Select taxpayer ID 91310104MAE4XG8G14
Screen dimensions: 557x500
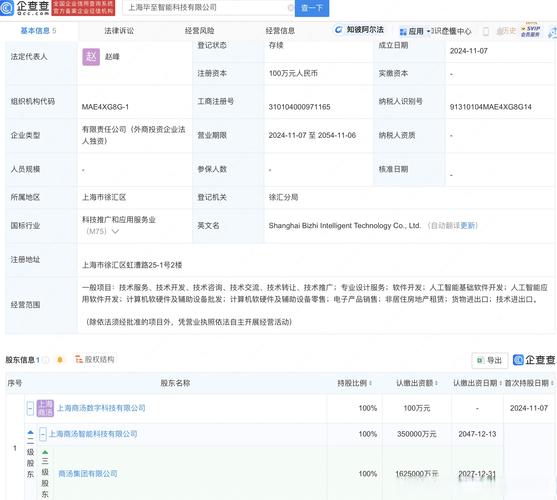(x=491, y=107)
